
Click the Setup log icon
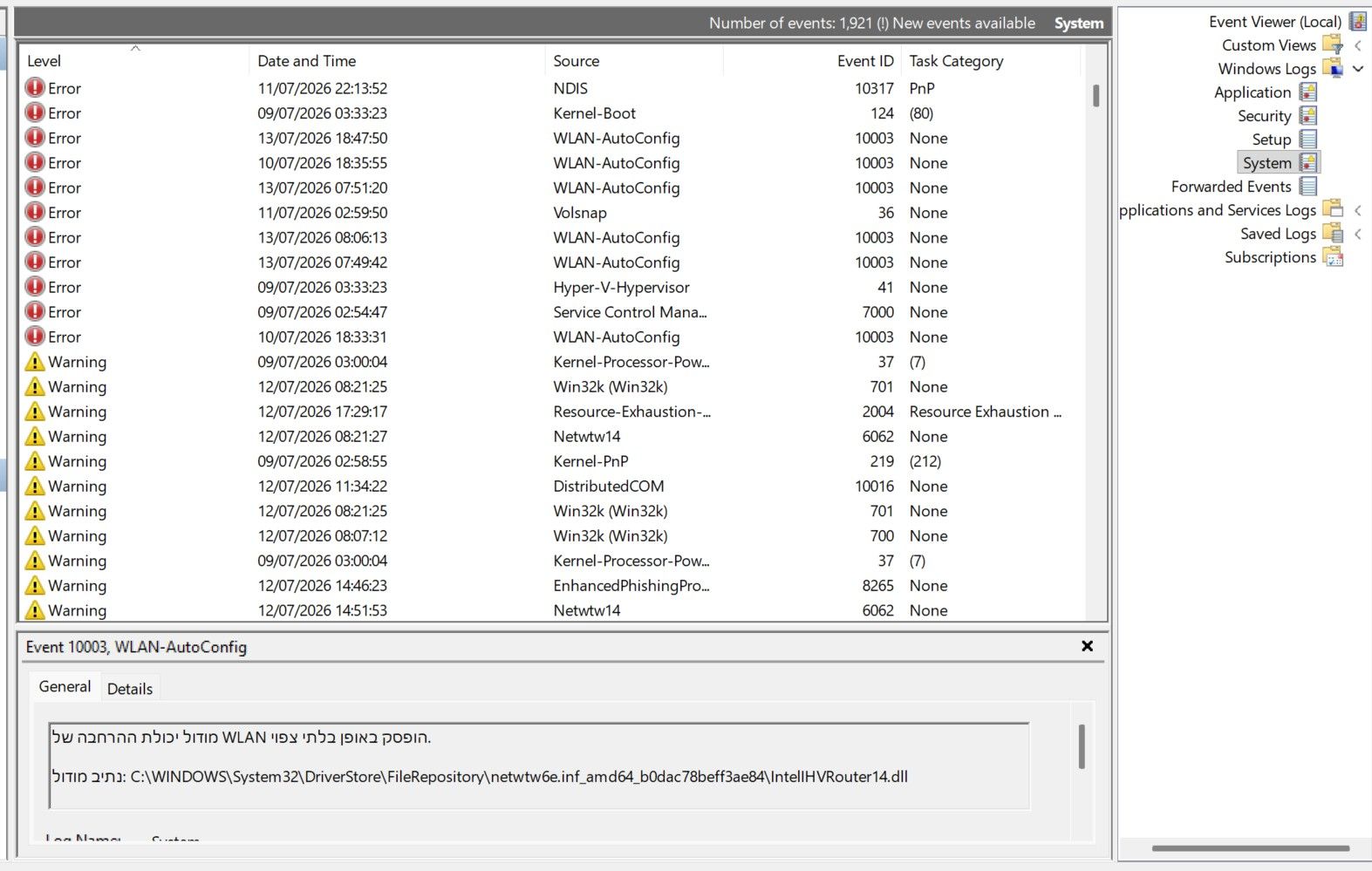click(1307, 139)
